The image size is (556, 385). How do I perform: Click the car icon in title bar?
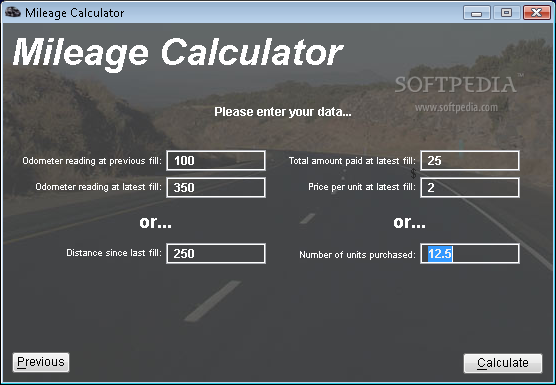[x=13, y=13]
